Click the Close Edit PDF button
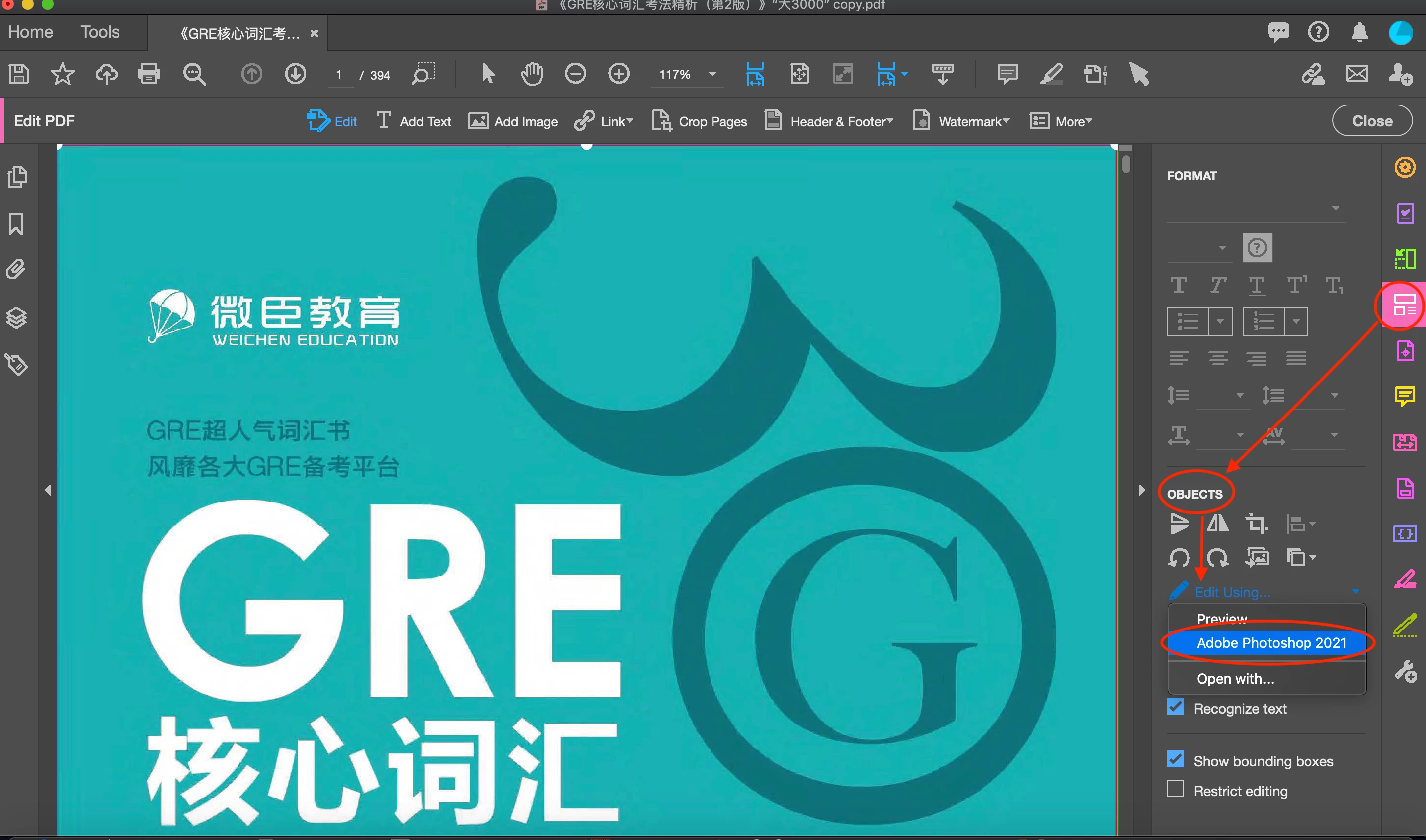The image size is (1426, 840). click(x=1372, y=121)
